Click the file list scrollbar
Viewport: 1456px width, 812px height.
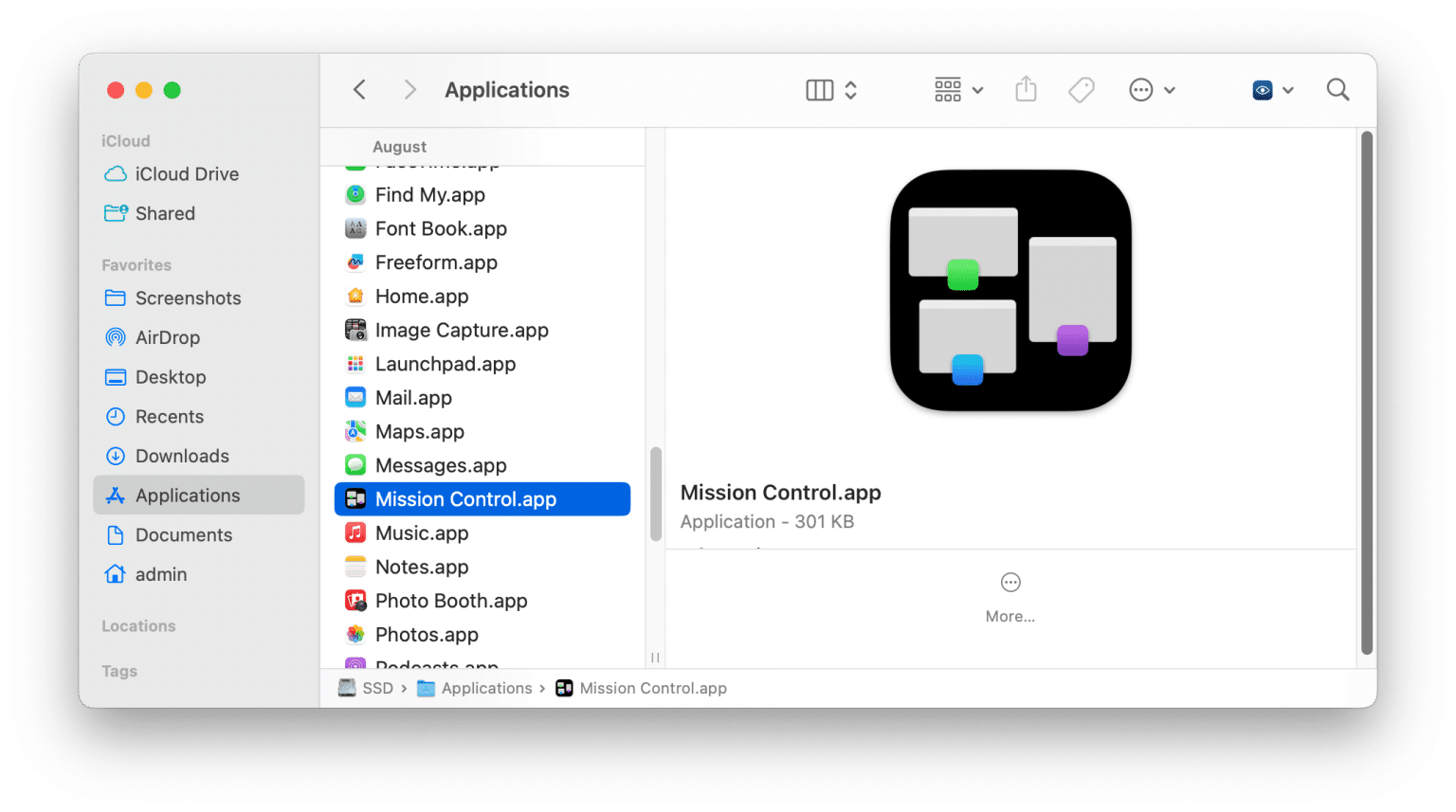tap(654, 493)
